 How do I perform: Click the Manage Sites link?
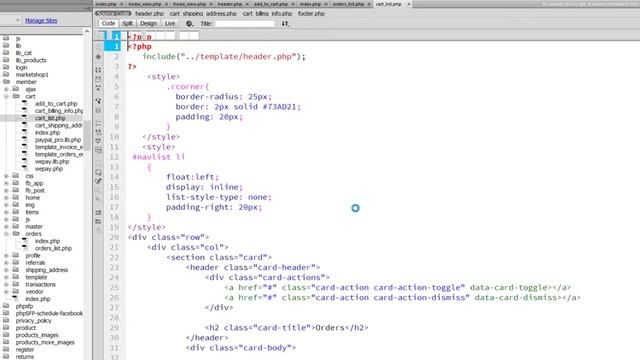pyautogui.click(x=41, y=20)
